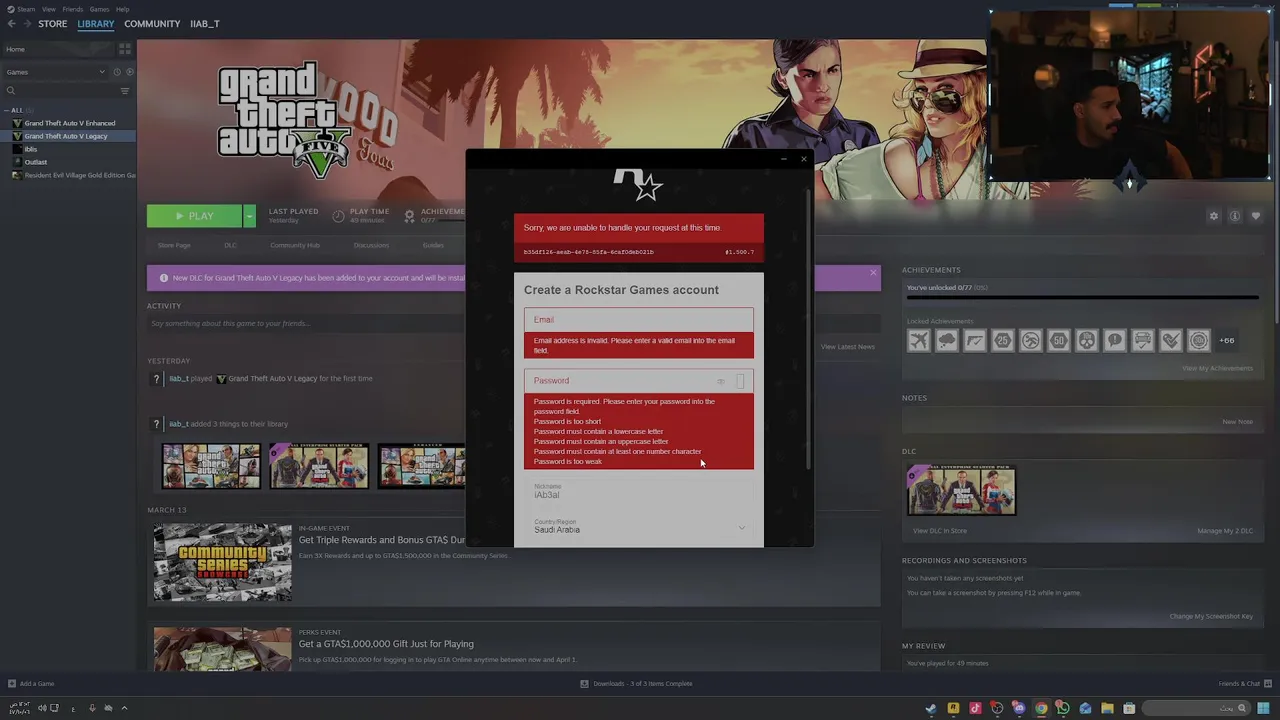Open the Steam menu
1280x720 pixels.
(22, 9)
